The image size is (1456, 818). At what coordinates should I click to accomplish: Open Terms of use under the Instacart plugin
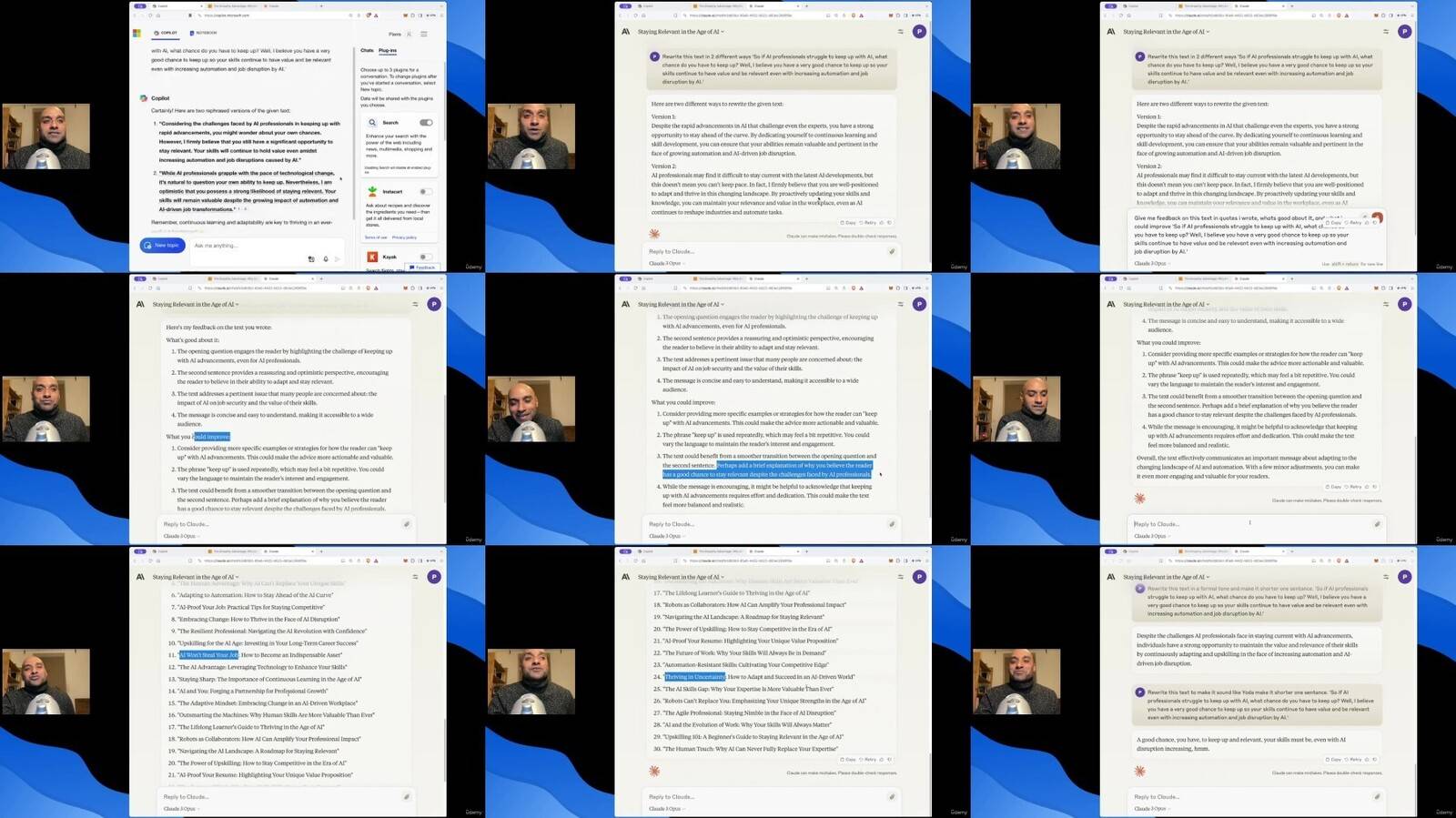click(376, 237)
